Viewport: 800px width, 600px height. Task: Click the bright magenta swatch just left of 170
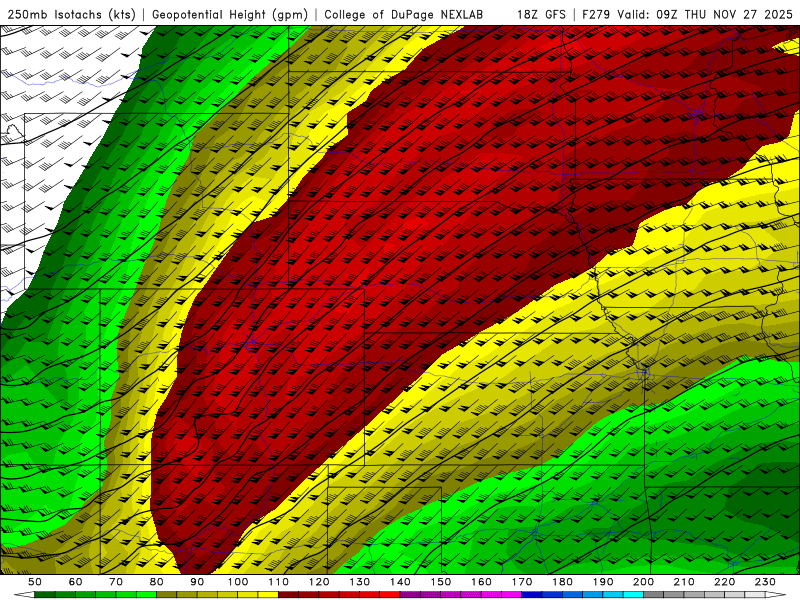[511, 594]
